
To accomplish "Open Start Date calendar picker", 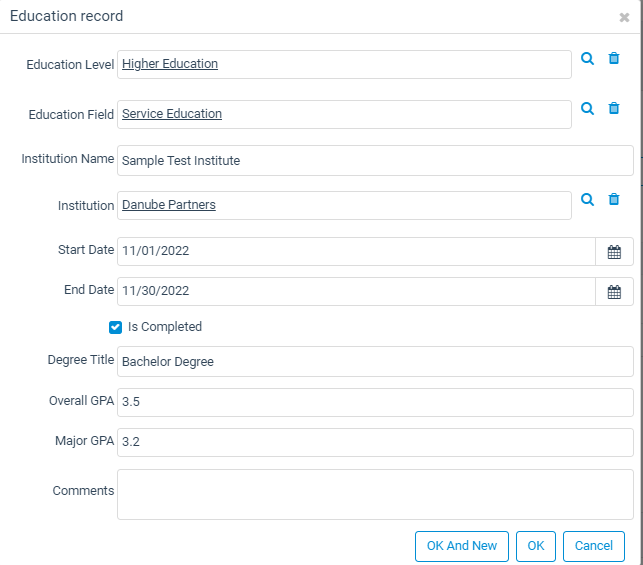I will point(614,252).
